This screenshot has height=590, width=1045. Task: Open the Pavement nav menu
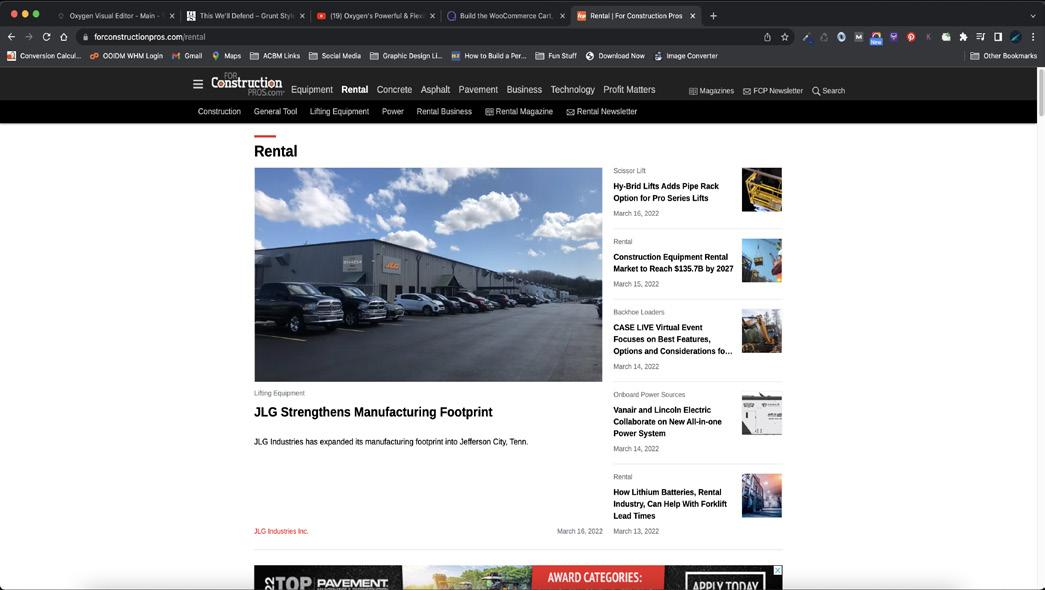[x=478, y=89]
